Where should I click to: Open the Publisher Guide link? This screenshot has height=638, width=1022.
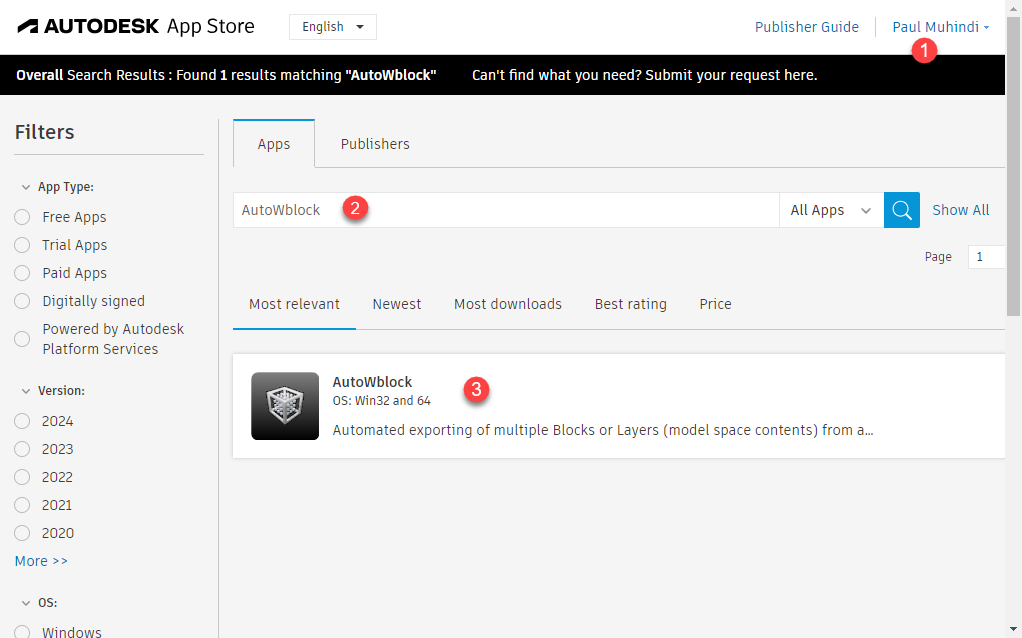click(806, 27)
